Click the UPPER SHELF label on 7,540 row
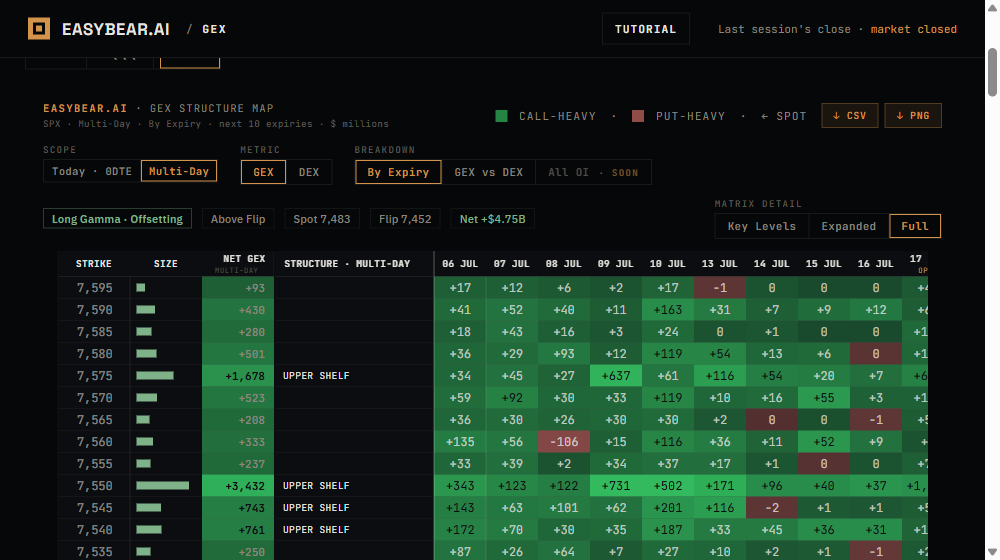Screen dimensions: 1000x560 tap(316, 530)
